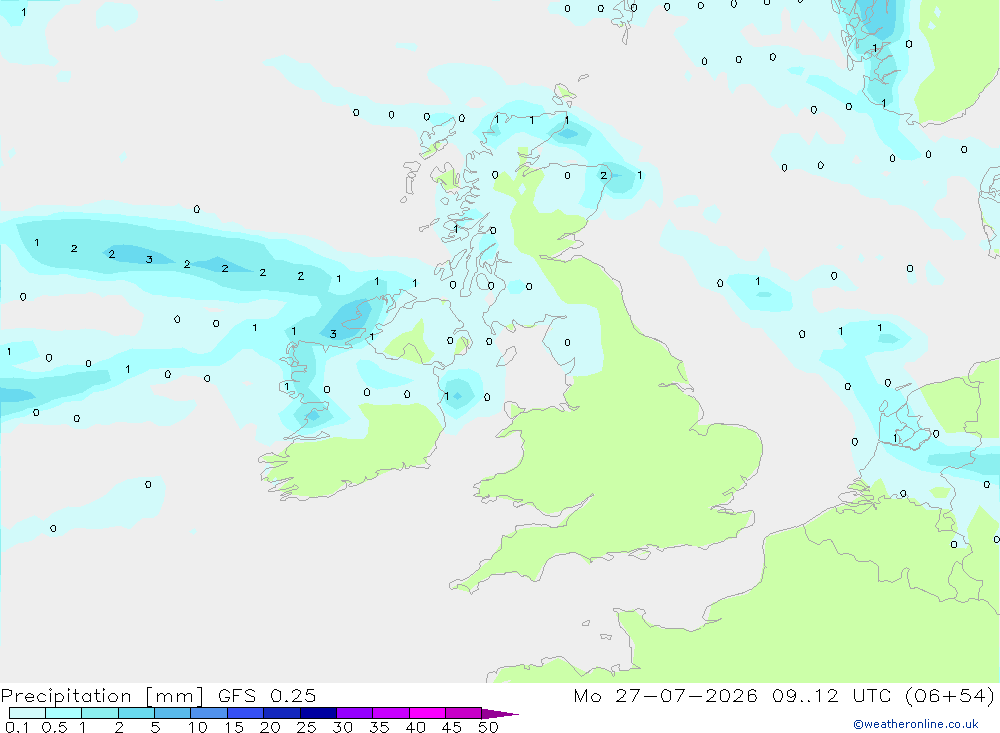Click the legend label '20'
This screenshot has height=733, width=1000.
(x=270, y=727)
